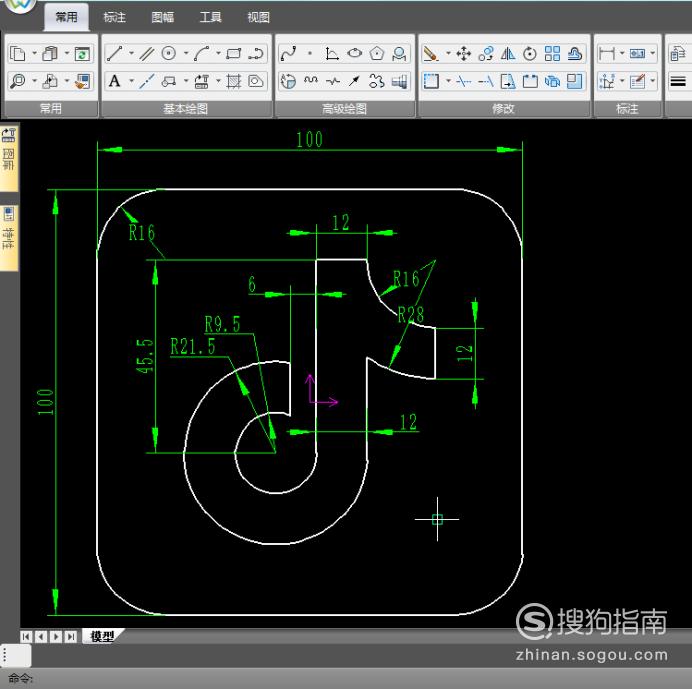Select the Erase tool
Image resolution: width=692 pixels, height=689 pixels.
(x=430, y=54)
